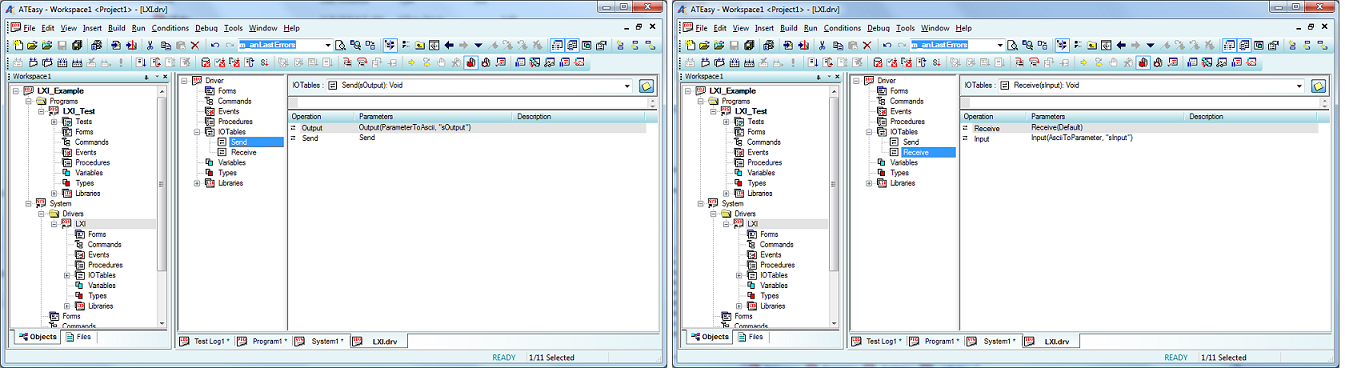Click the red Delete X icon in right window toolbar

coord(867,45)
